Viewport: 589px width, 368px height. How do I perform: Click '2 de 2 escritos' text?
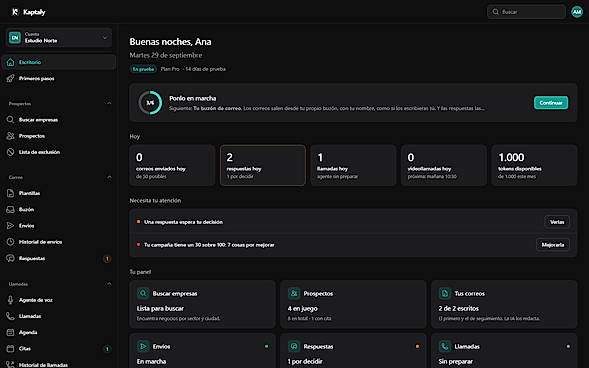tap(459, 308)
